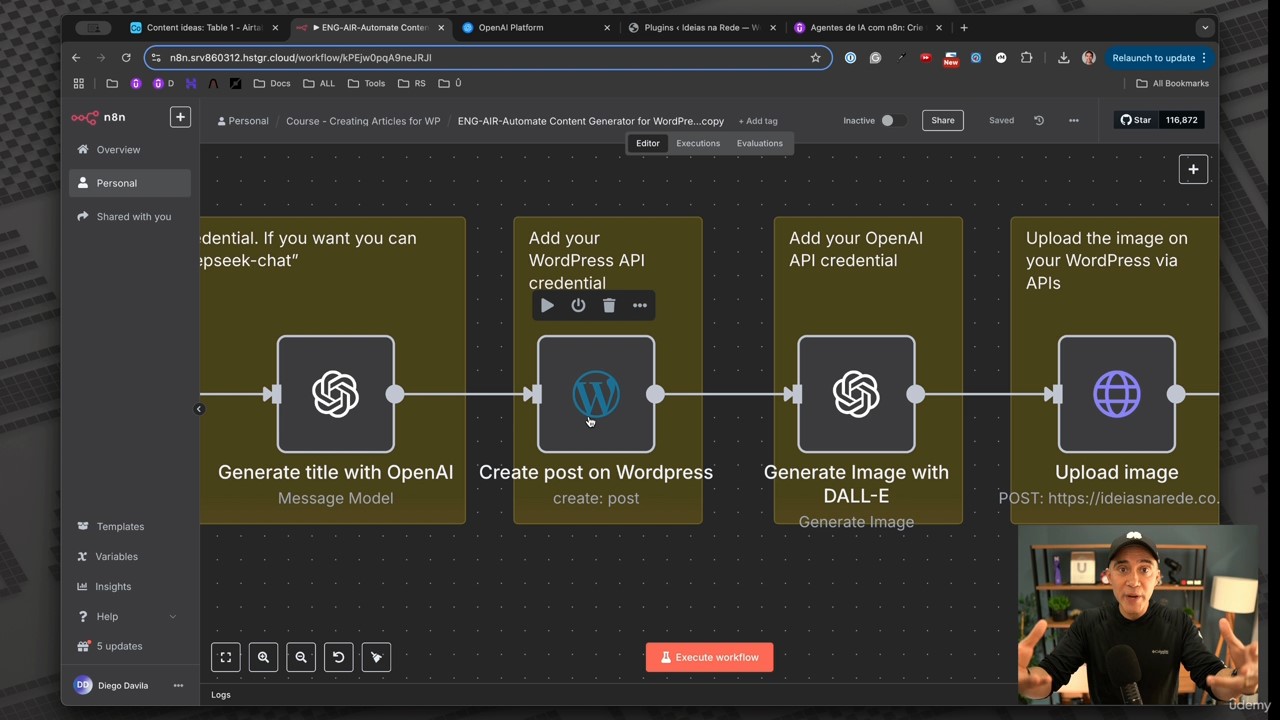The width and height of the screenshot is (1280, 720).
Task: Open Course - Creating Articles for WP folder
Action: 363,121
